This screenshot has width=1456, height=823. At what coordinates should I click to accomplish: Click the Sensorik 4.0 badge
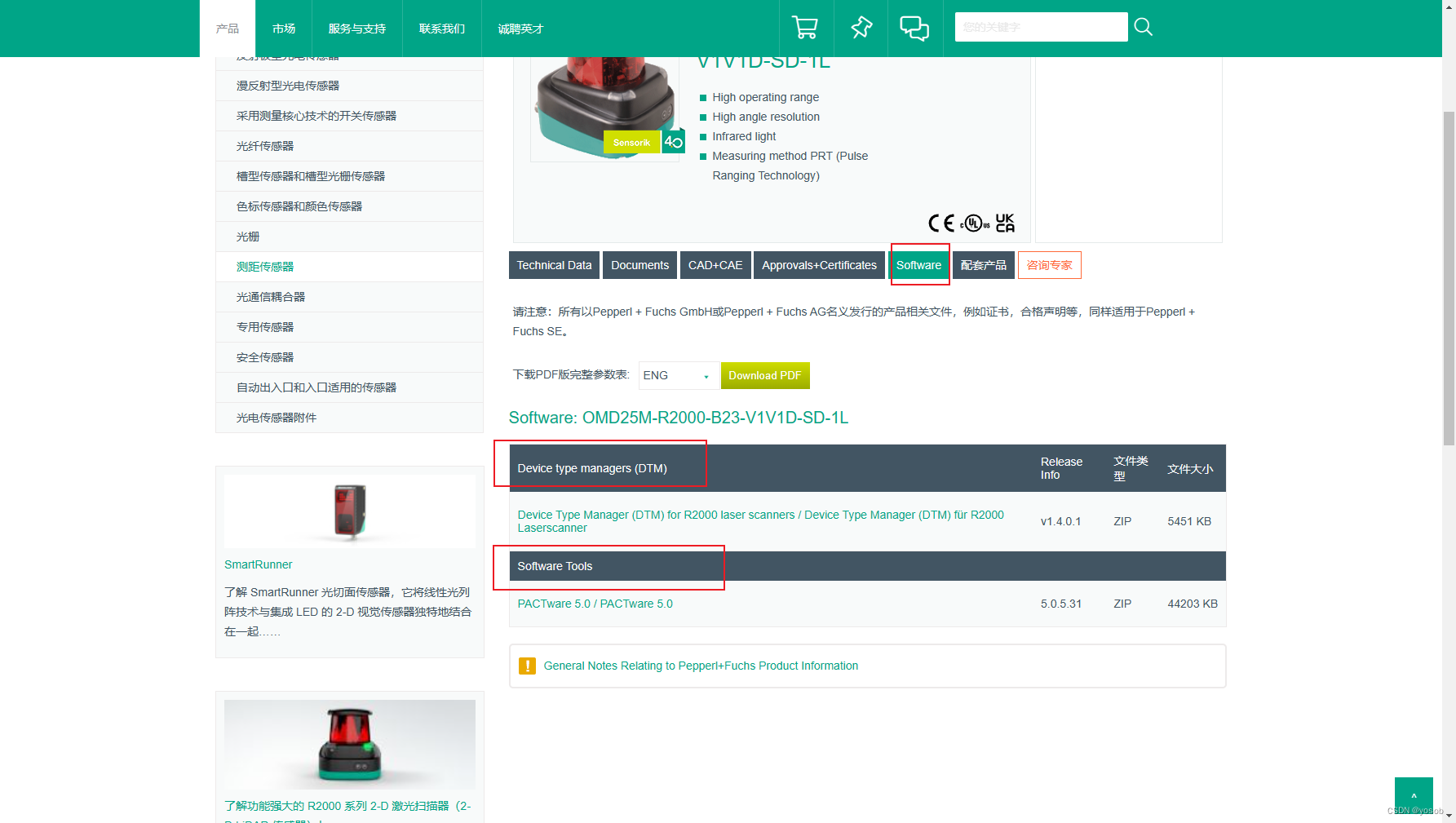[x=644, y=142]
